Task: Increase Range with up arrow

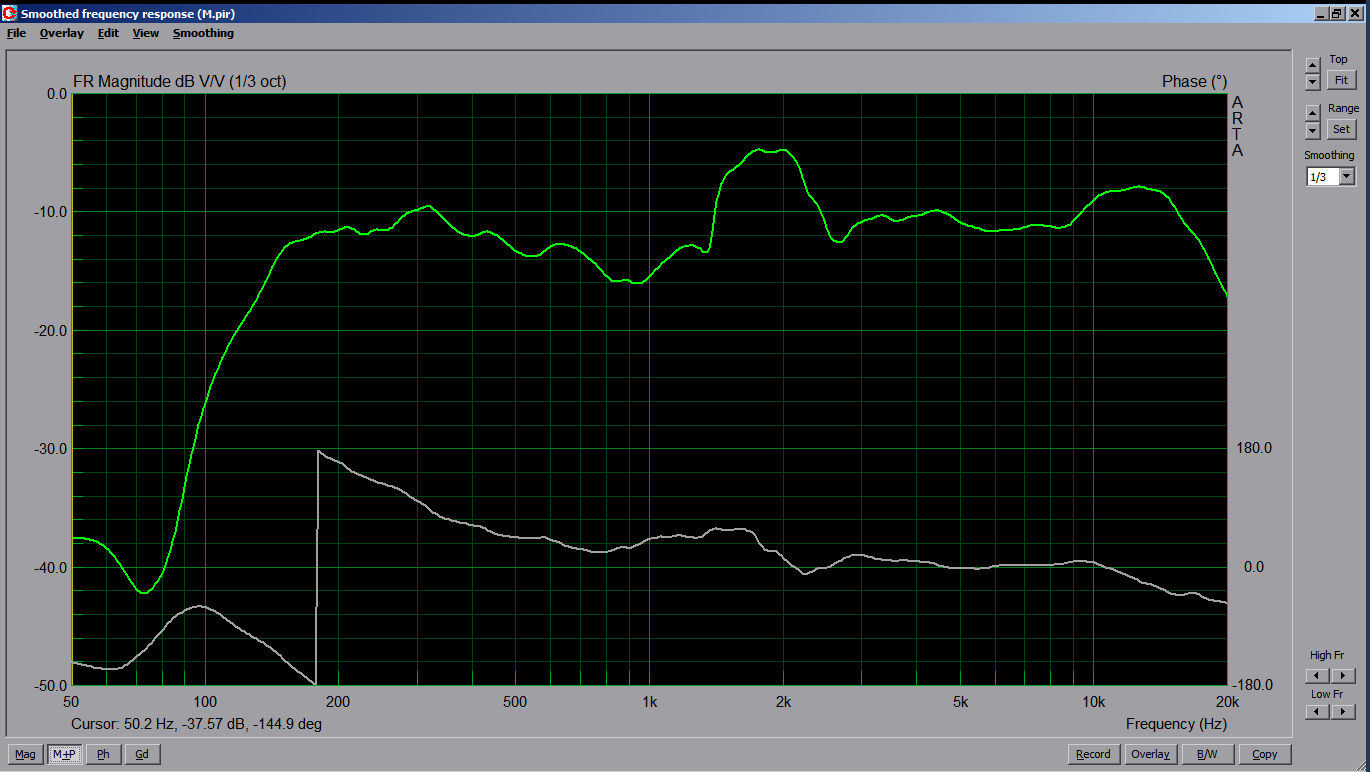Action: [1313, 113]
